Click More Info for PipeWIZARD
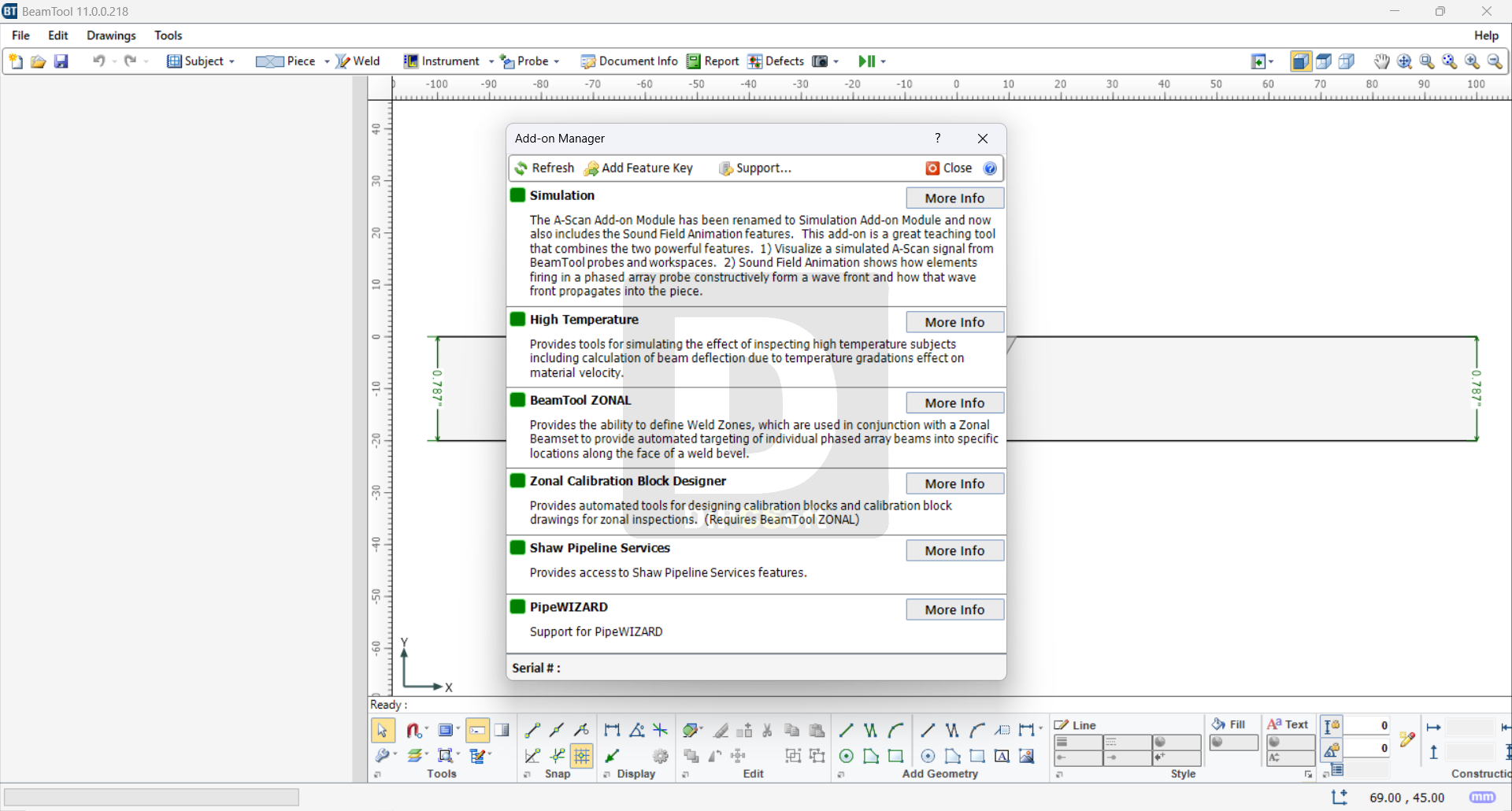 [x=954, y=610]
